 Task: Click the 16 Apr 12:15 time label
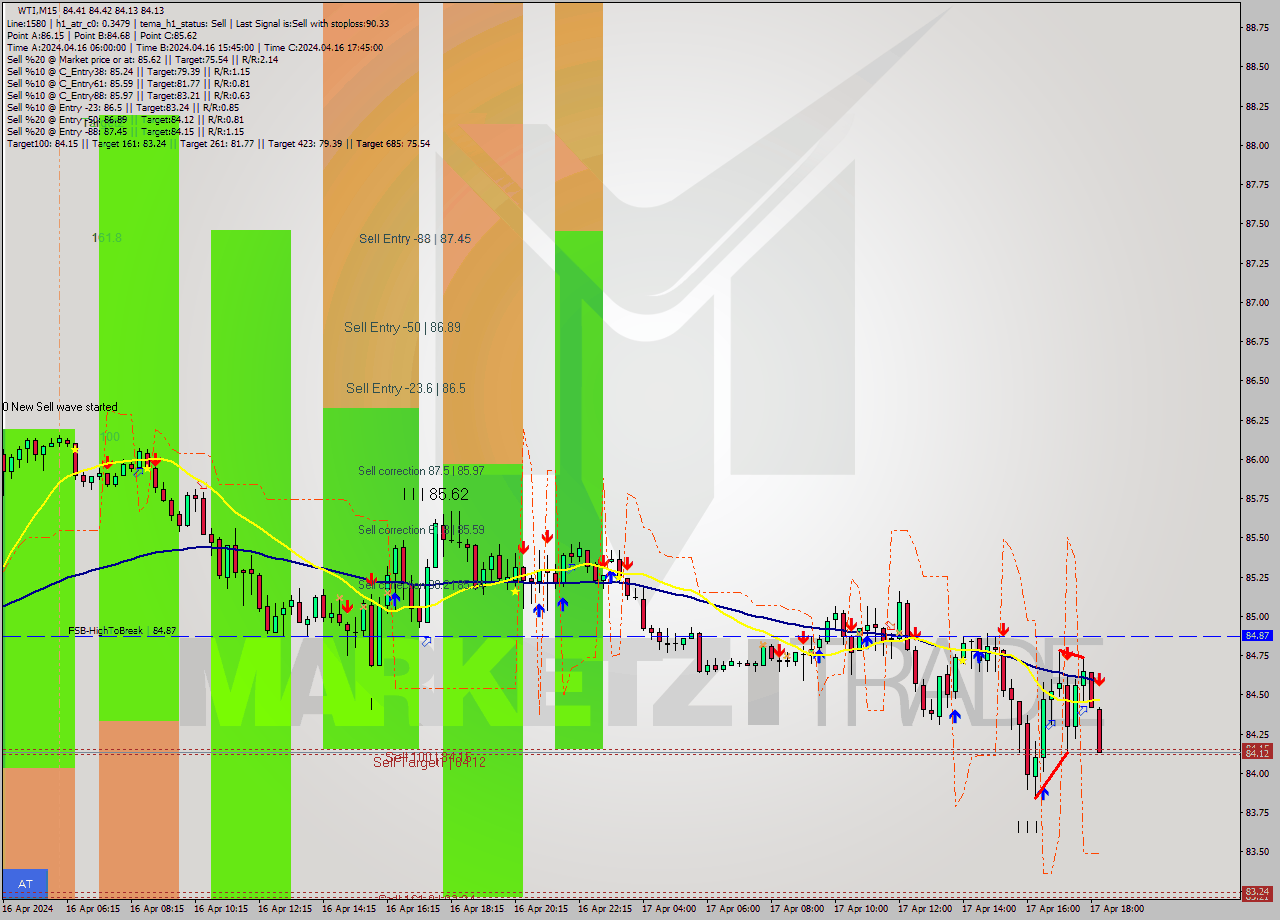pyautogui.click(x=285, y=909)
